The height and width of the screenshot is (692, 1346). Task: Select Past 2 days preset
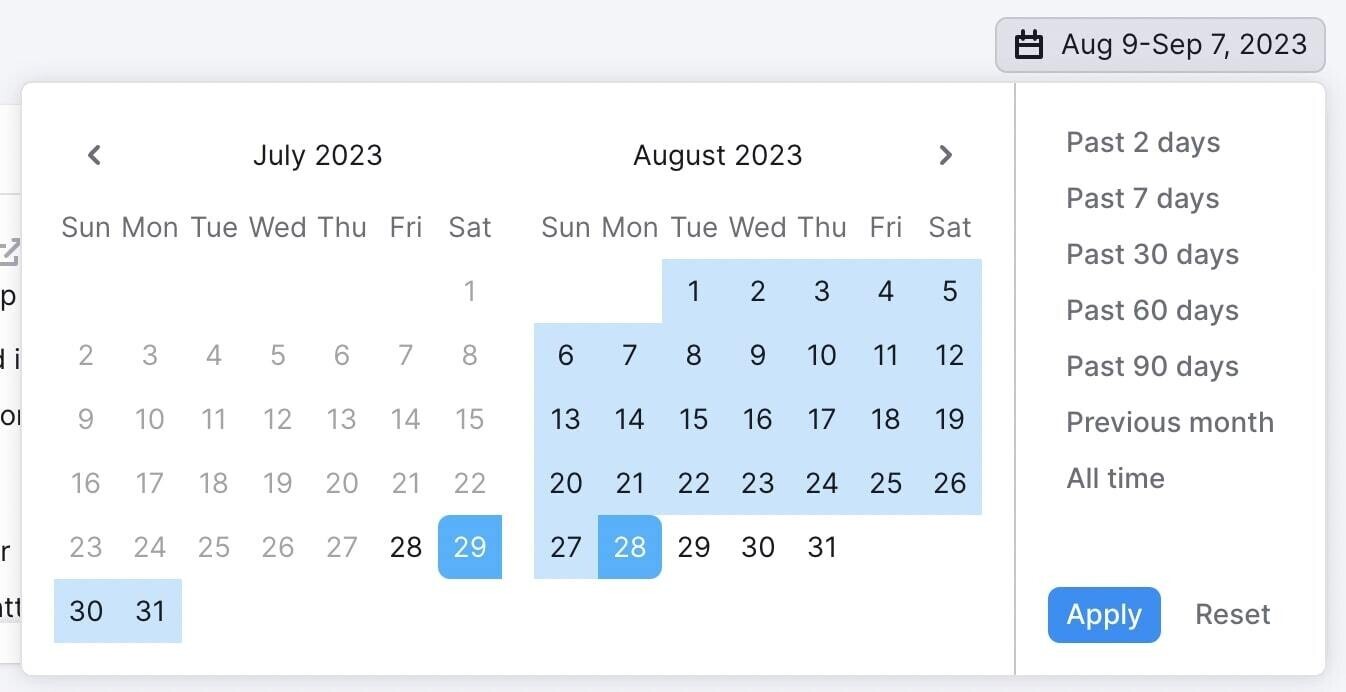point(1143,142)
